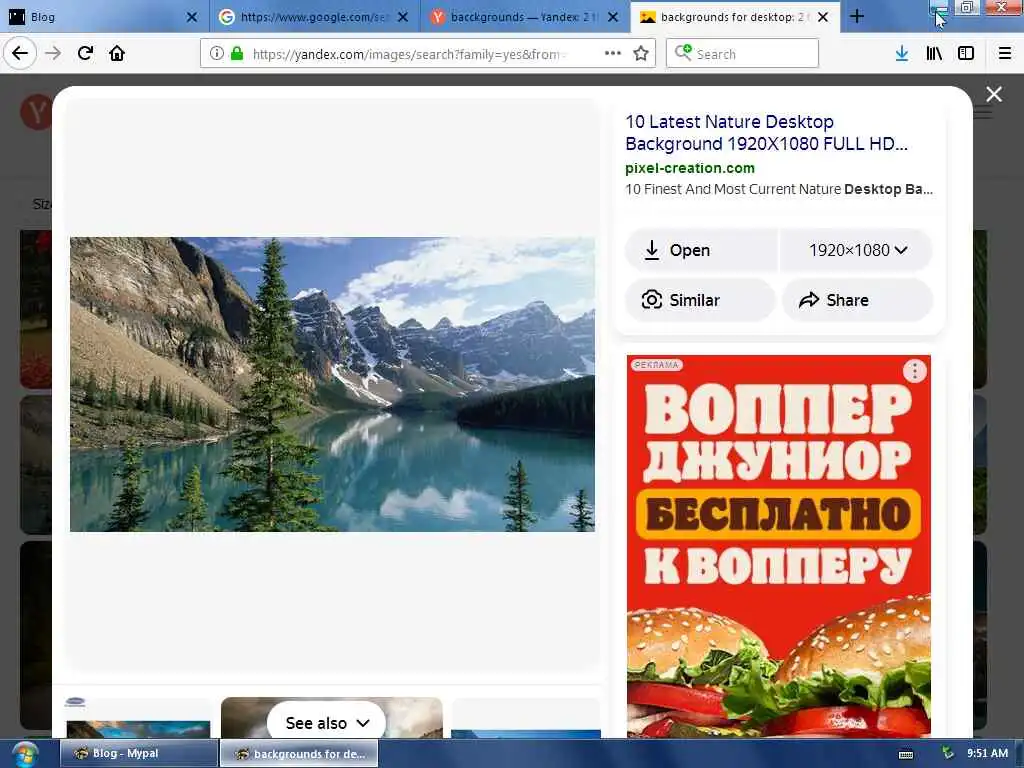The image size is (1024, 768).
Task: Open the image at full size
Action: tap(701, 250)
